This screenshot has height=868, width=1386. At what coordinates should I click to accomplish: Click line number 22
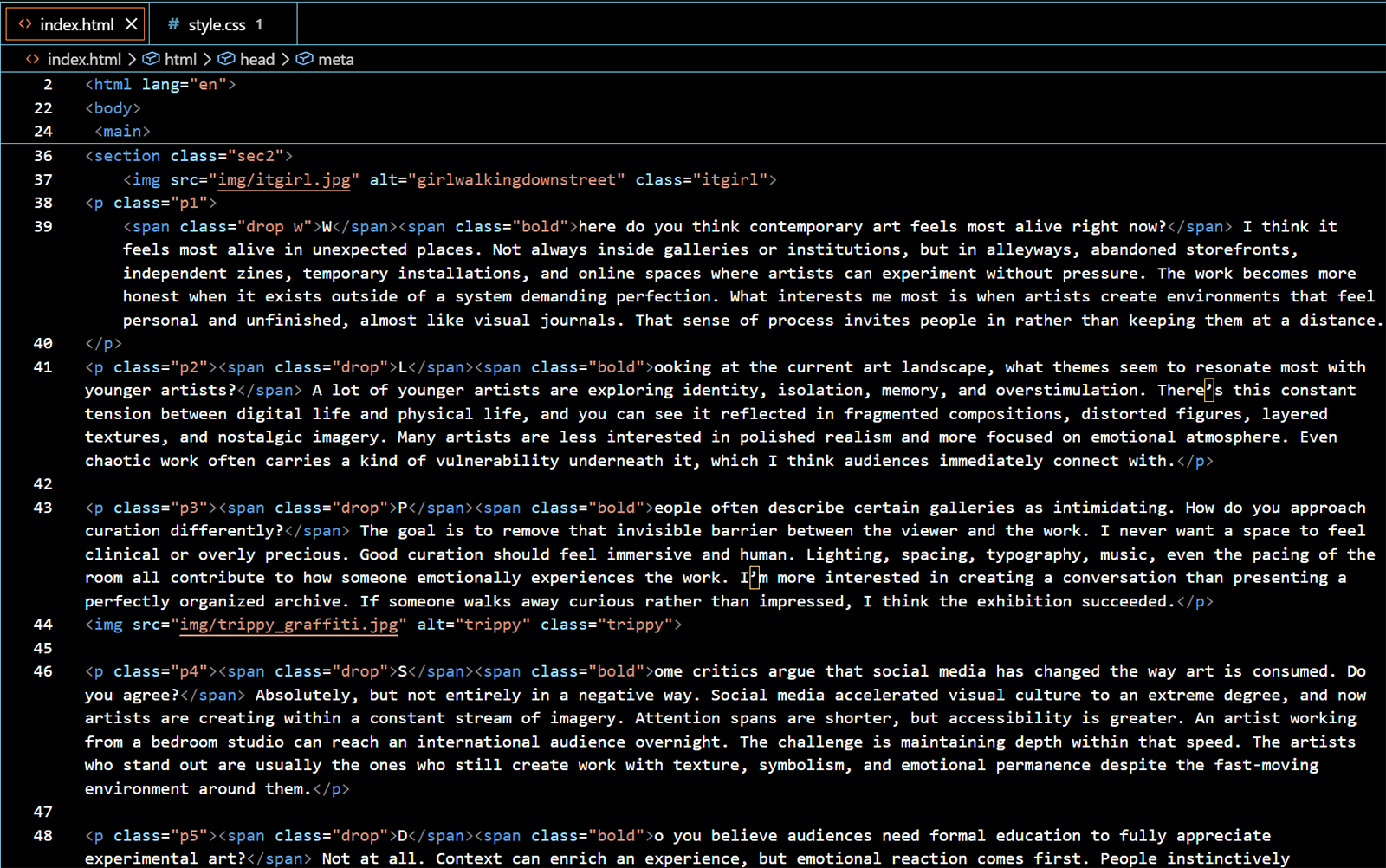pos(43,108)
